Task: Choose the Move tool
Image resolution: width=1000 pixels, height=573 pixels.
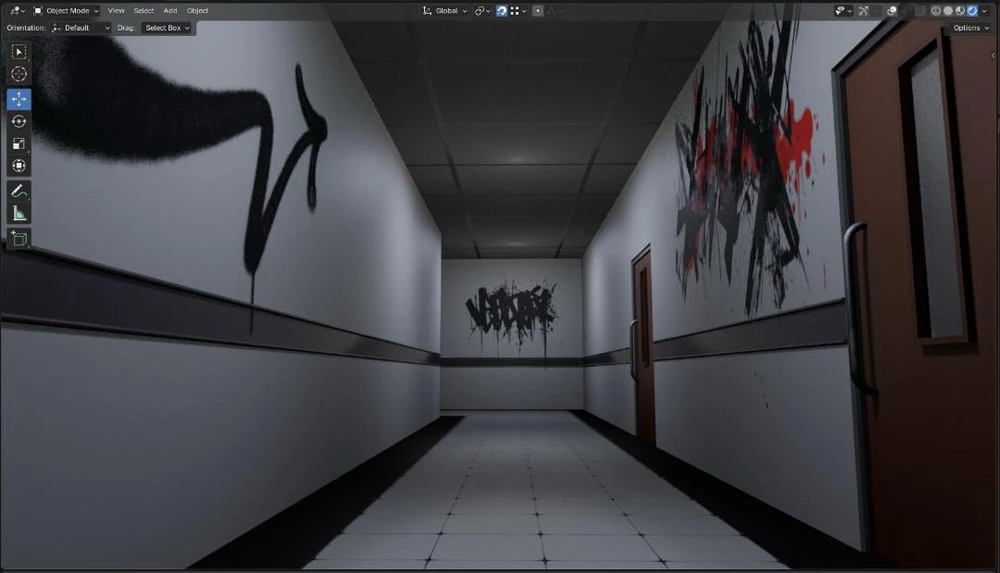Action: pos(19,99)
